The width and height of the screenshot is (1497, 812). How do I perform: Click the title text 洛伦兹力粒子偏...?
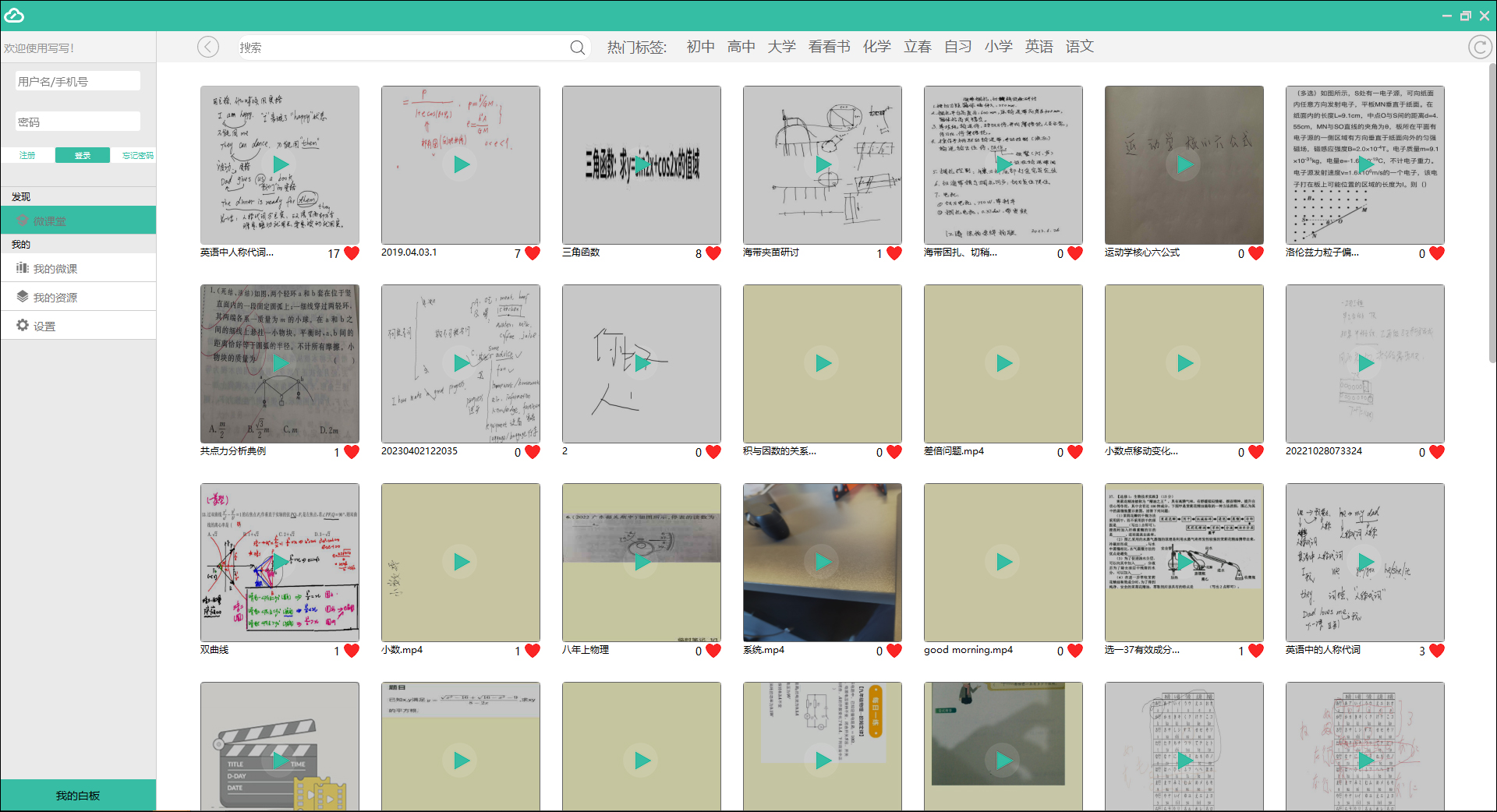(1322, 252)
